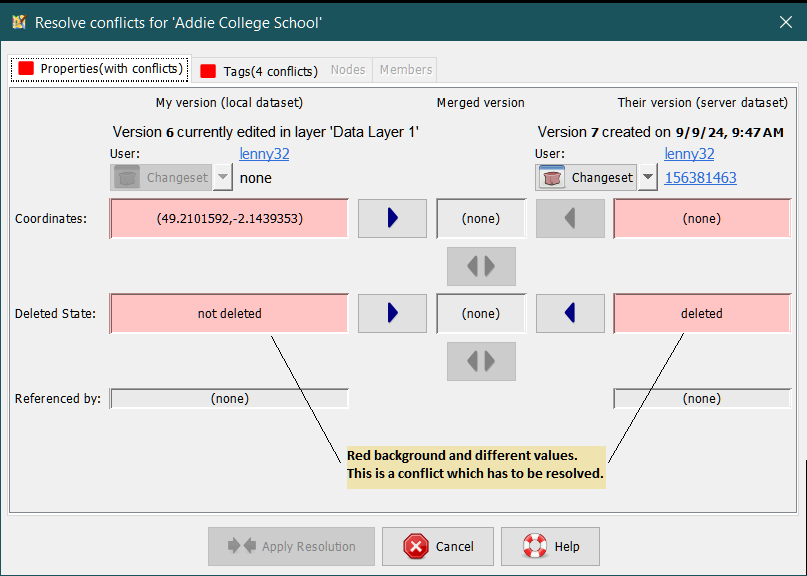Keep their coordinates using left arrow button
The height and width of the screenshot is (576, 807).
570,218
